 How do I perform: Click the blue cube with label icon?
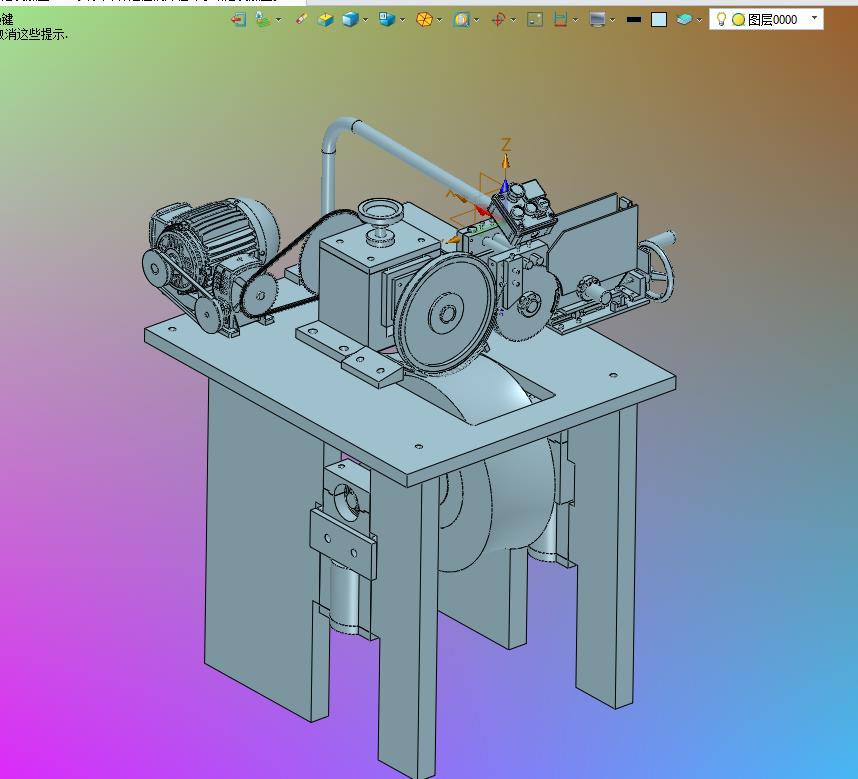387,20
